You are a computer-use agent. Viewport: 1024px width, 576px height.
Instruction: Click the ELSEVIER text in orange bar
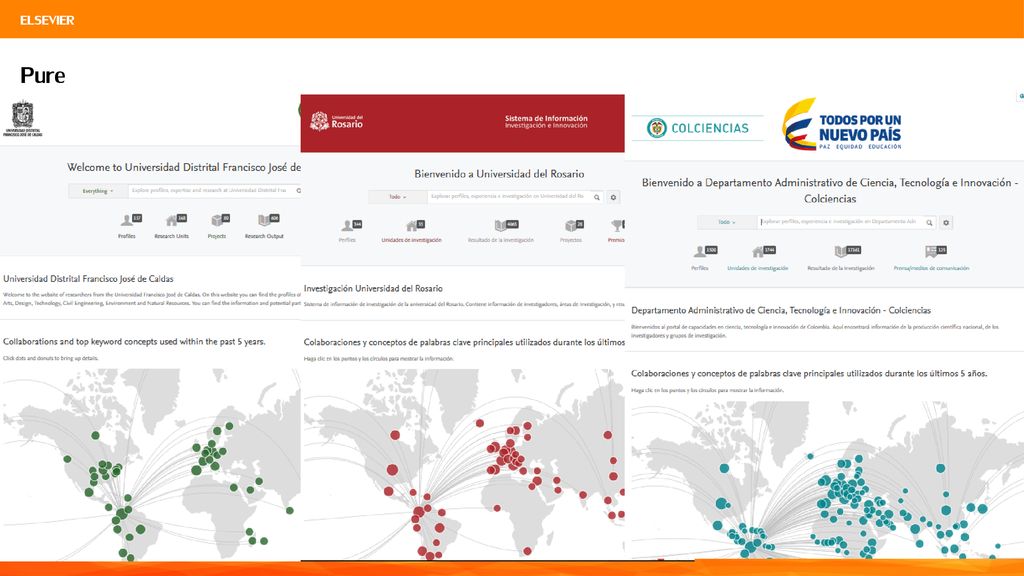(47, 20)
